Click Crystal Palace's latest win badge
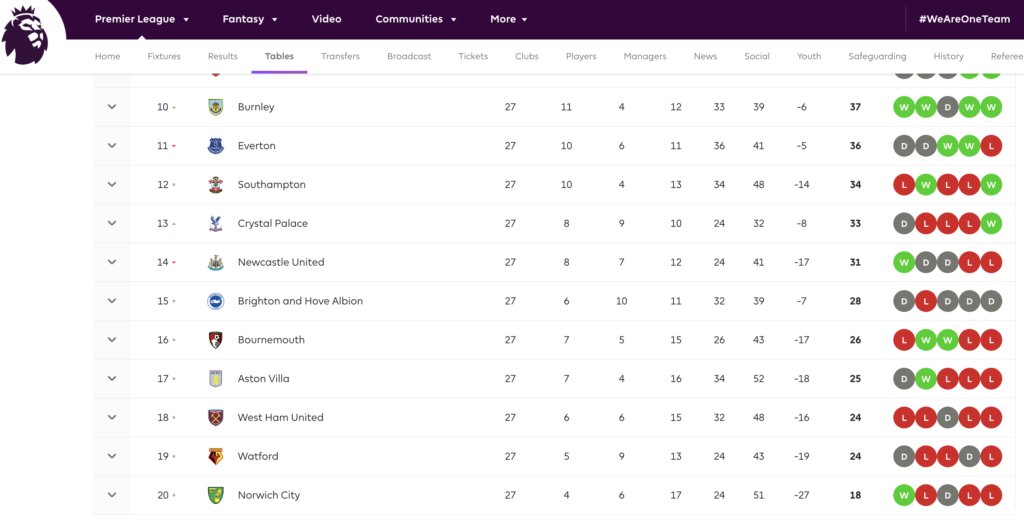This screenshot has width=1024, height=520. (991, 223)
